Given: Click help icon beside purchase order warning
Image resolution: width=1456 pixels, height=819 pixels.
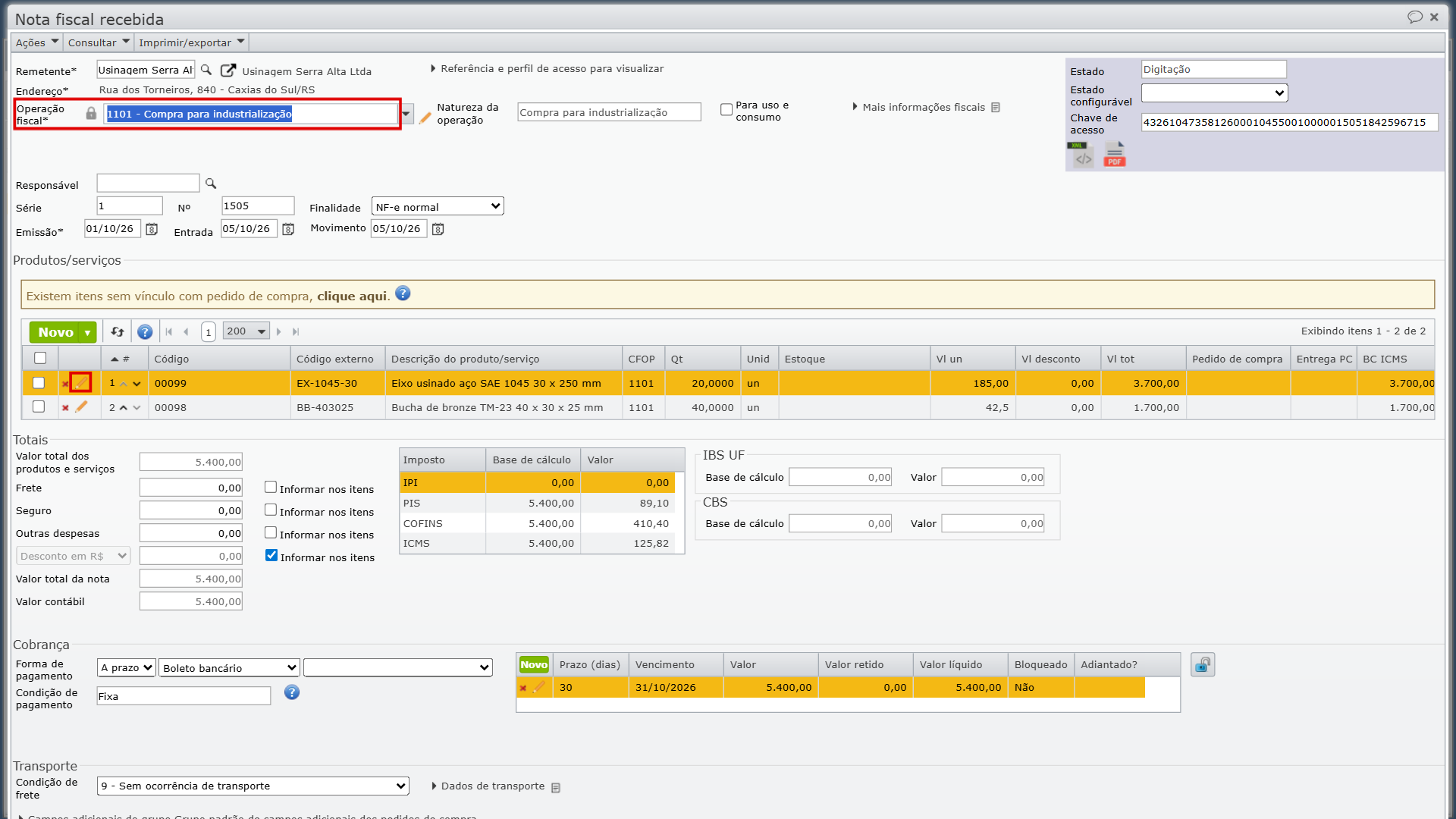Looking at the screenshot, I should point(403,293).
